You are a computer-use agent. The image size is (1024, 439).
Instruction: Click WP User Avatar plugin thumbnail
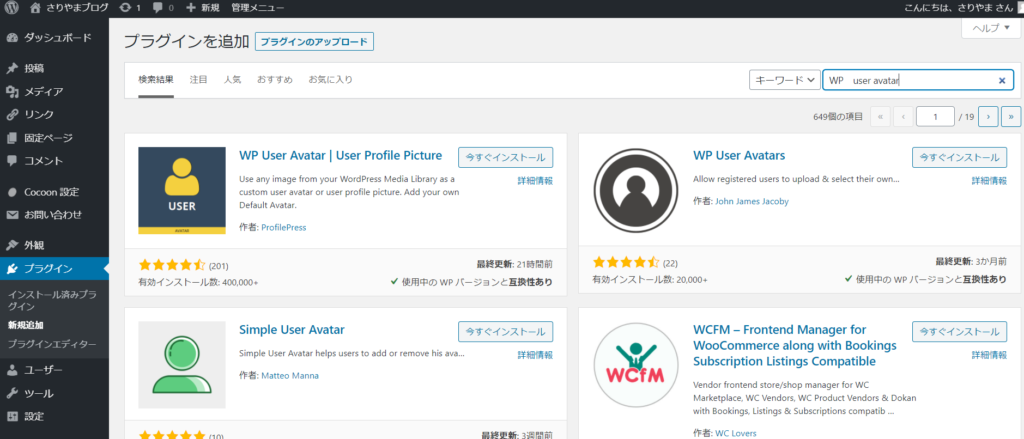182,190
